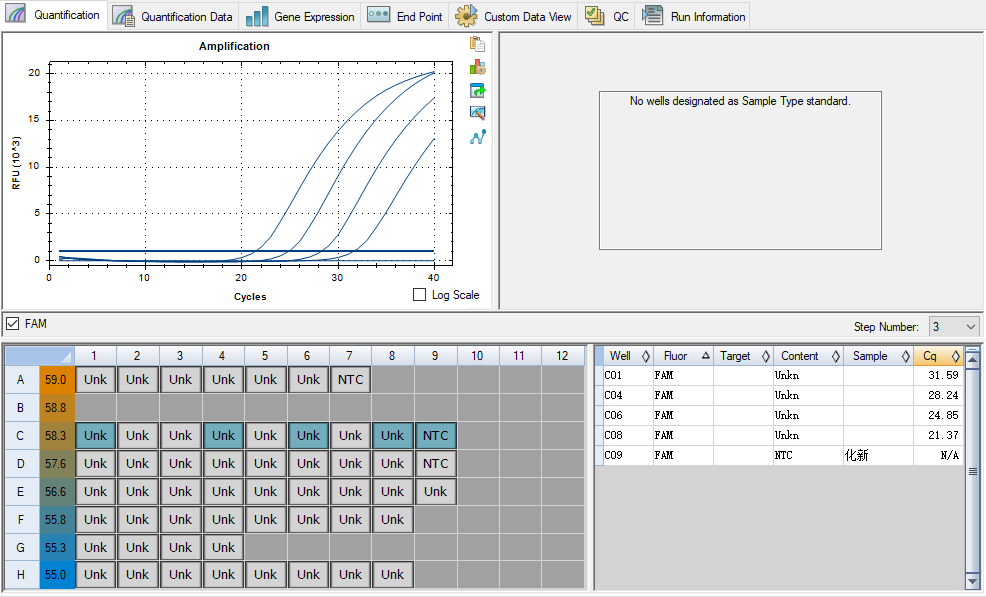Select the C04 row in results table
Image resolution: width=986 pixels, height=597 pixels.
pos(779,396)
